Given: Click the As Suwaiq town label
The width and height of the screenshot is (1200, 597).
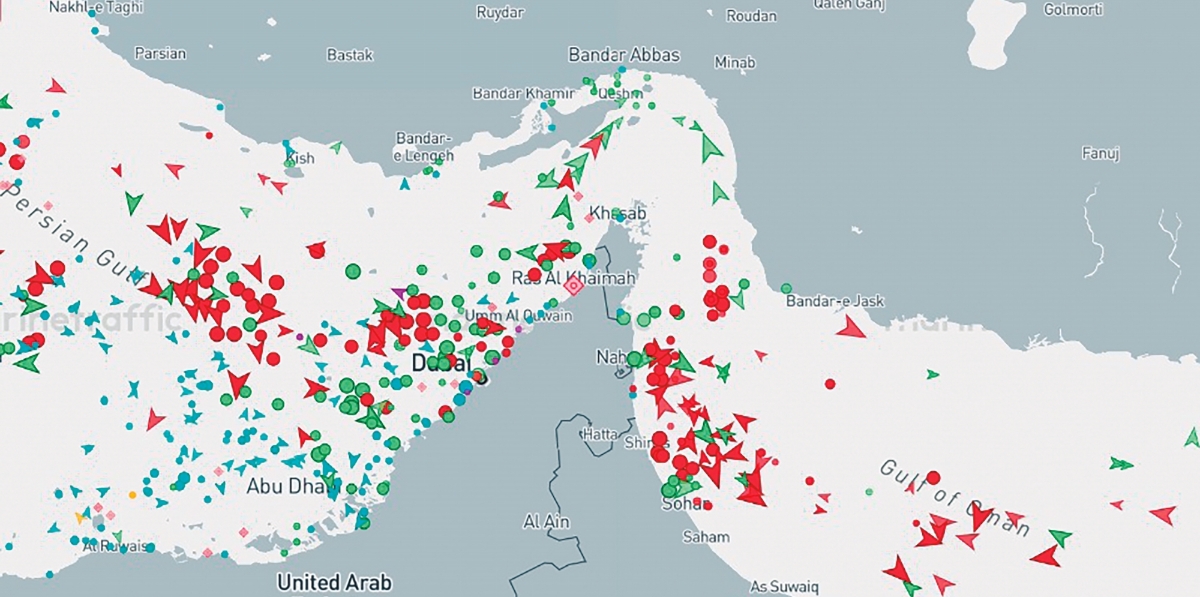Looking at the screenshot, I should tap(785, 586).
